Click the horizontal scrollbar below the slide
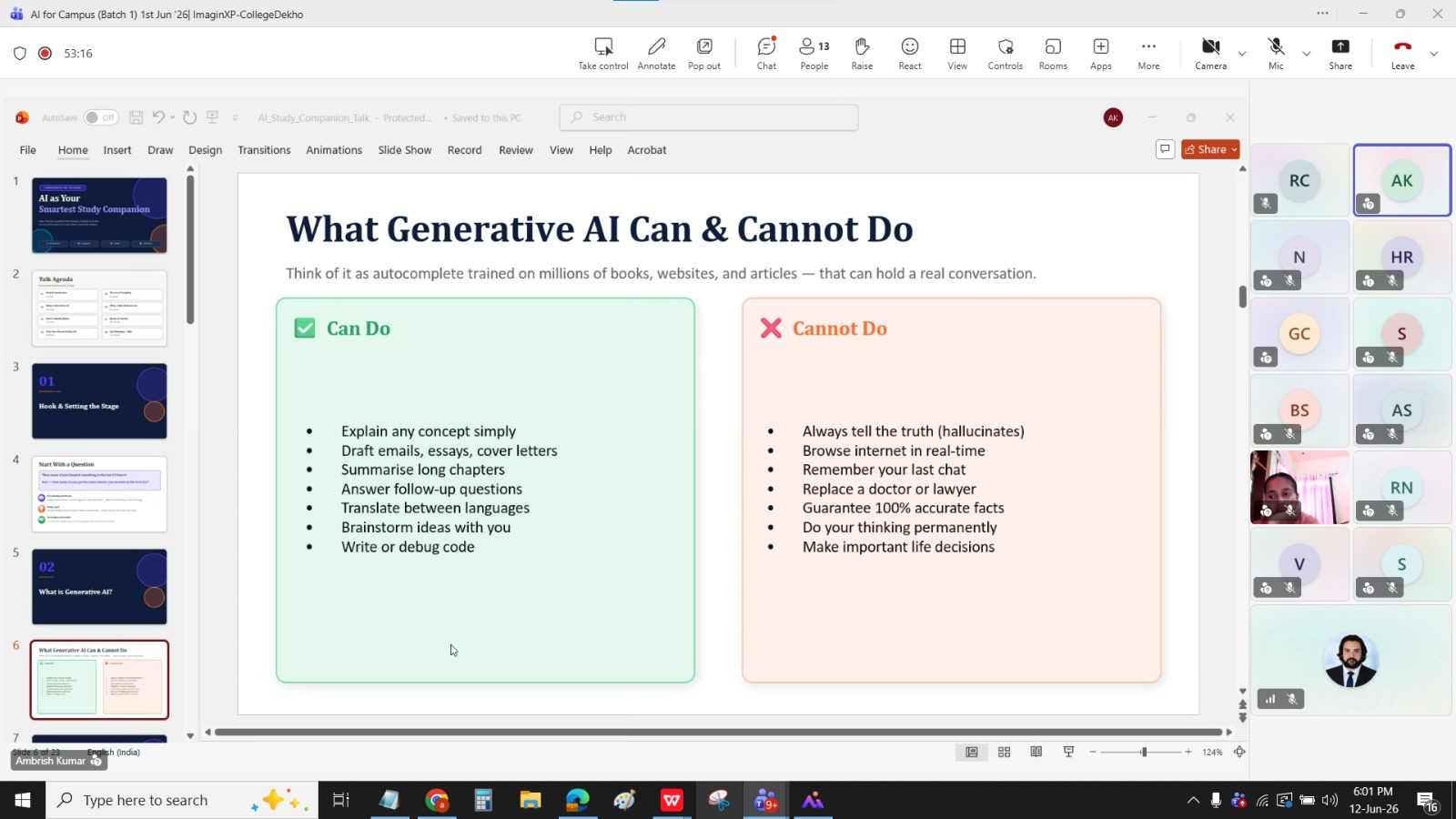Image resolution: width=1456 pixels, height=819 pixels. click(718, 732)
